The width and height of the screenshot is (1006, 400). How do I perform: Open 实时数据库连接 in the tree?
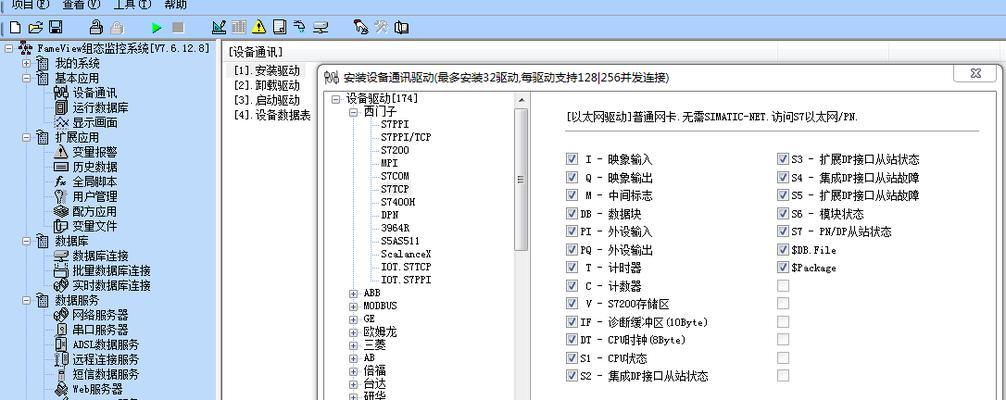click(x=111, y=285)
